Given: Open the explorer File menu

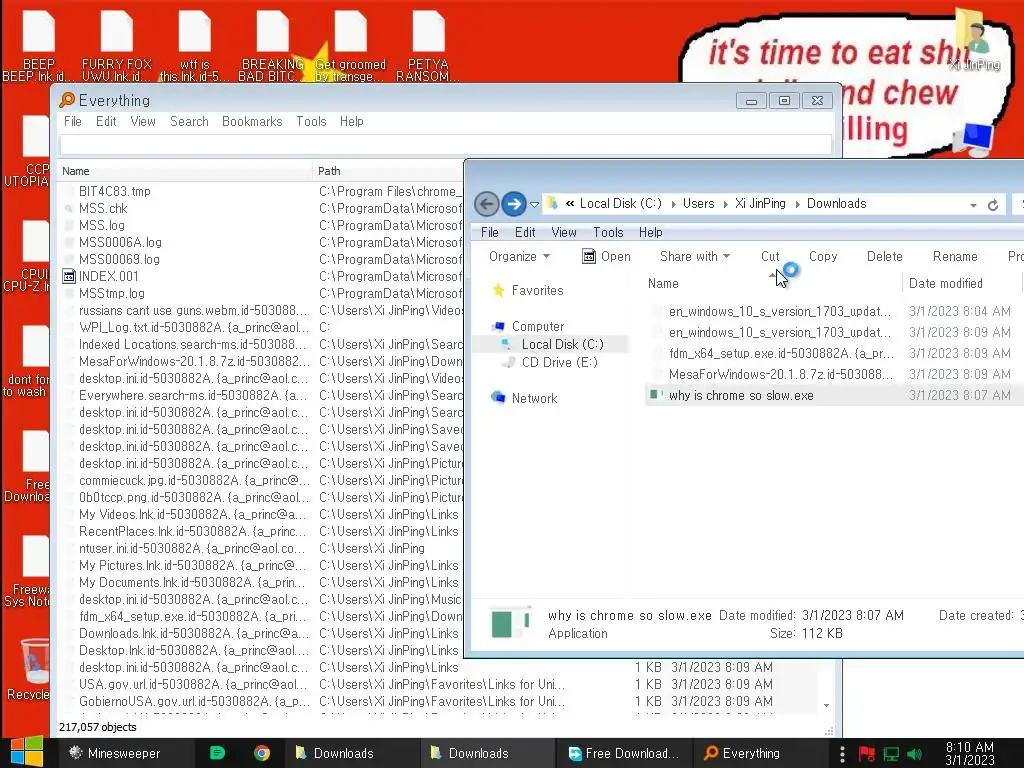Looking at the screenshot, I should point(490,232).
